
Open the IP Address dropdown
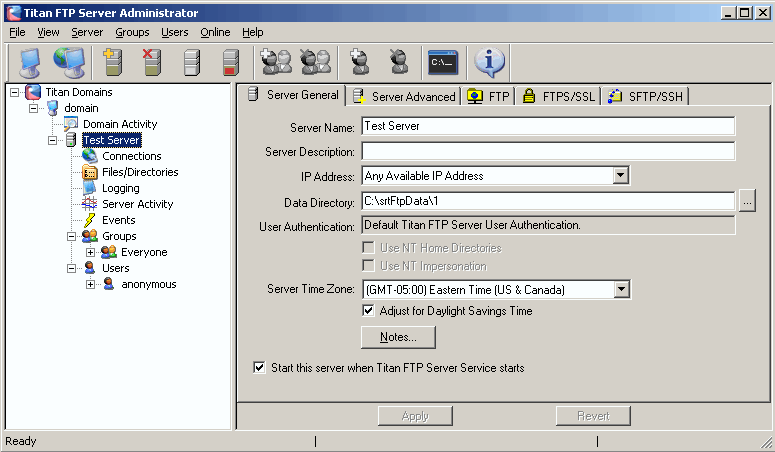620,175
